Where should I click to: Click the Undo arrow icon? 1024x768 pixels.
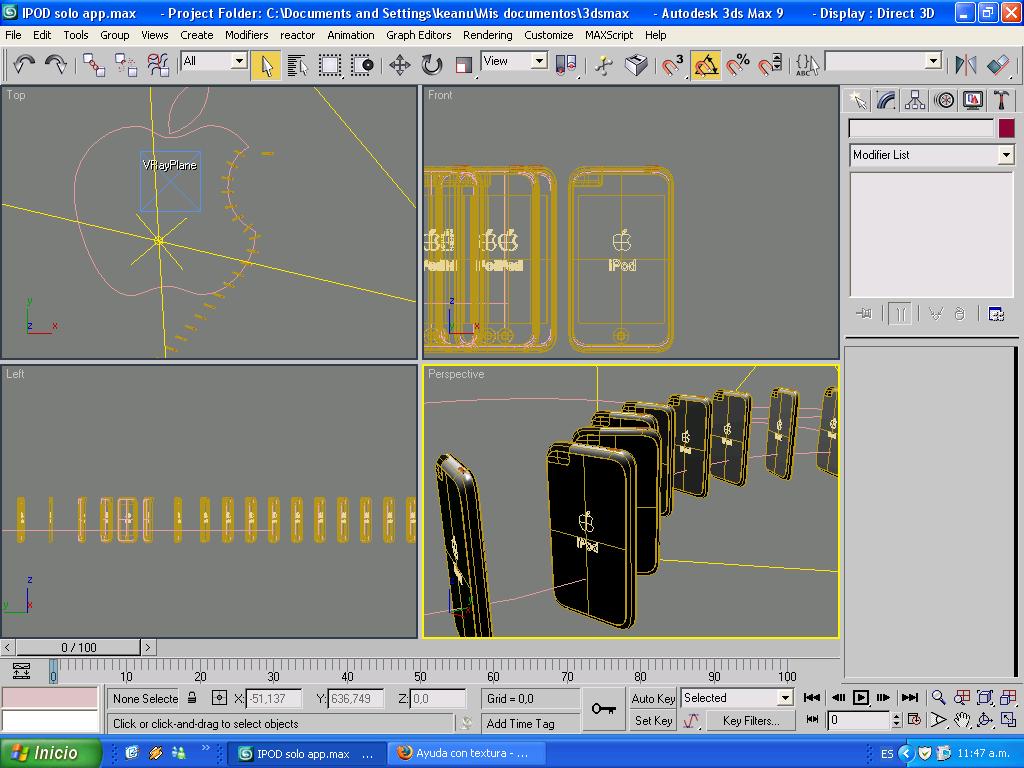24,65
